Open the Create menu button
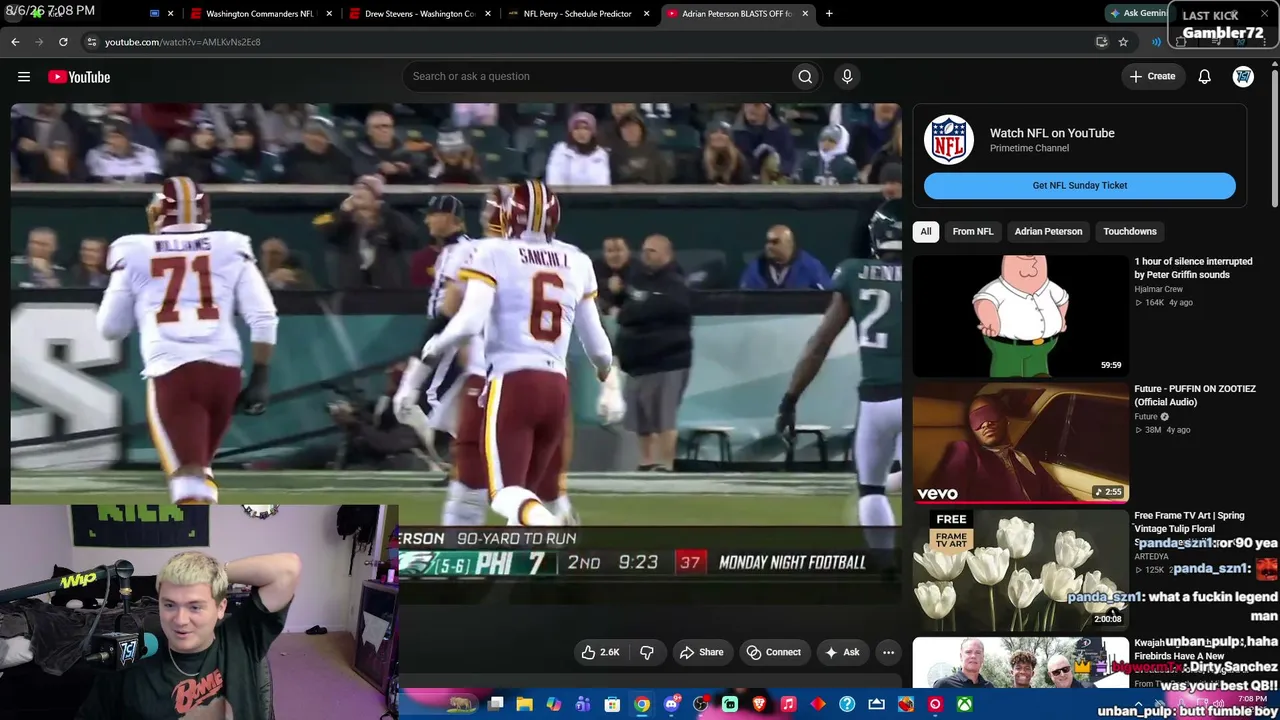The width and height of the screenshot is (1280, 720). click(x=1153, y=76)
